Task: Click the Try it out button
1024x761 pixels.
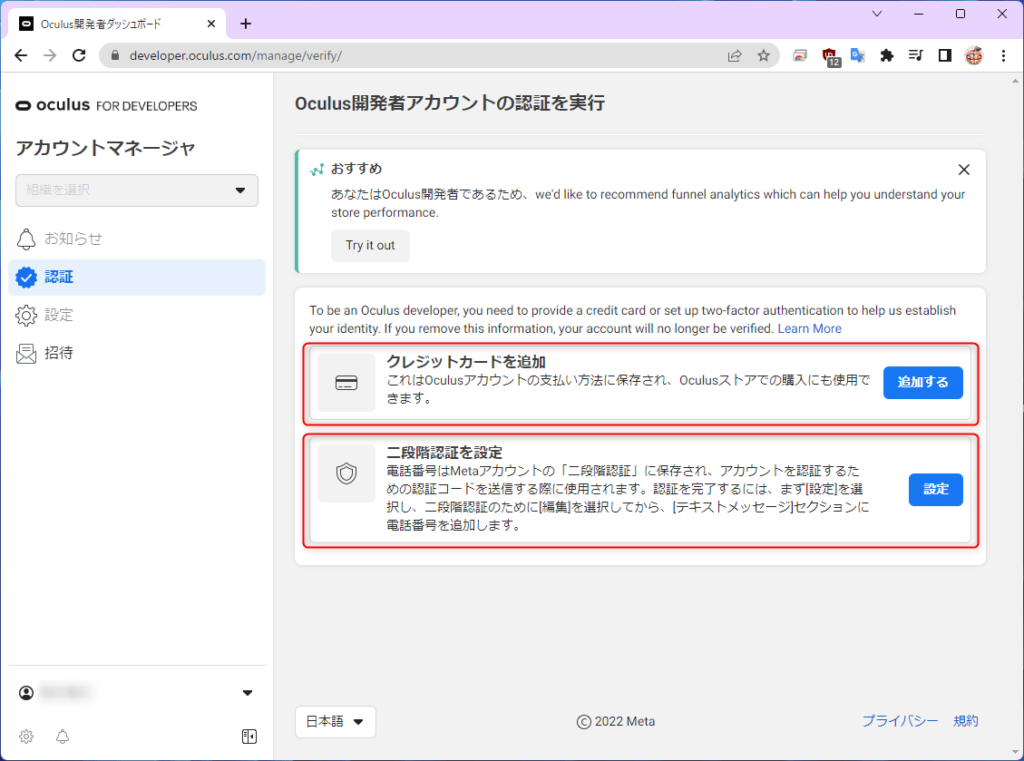Action: pos(370,246)
